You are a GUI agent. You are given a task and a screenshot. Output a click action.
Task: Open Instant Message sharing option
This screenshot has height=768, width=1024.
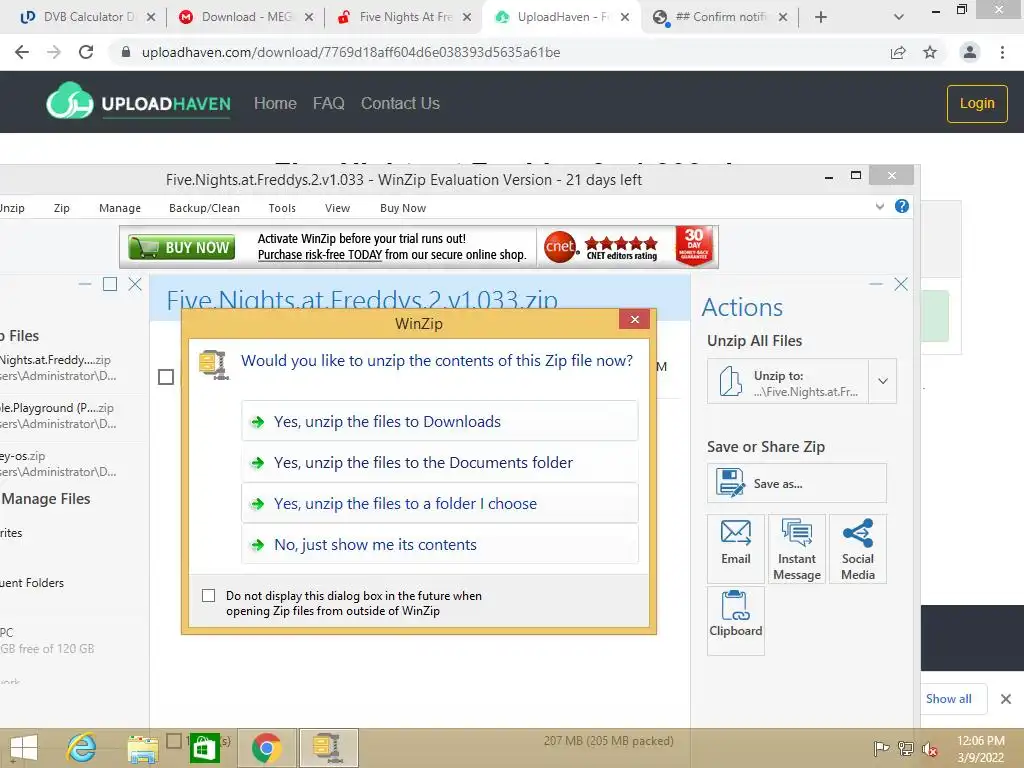797,548
